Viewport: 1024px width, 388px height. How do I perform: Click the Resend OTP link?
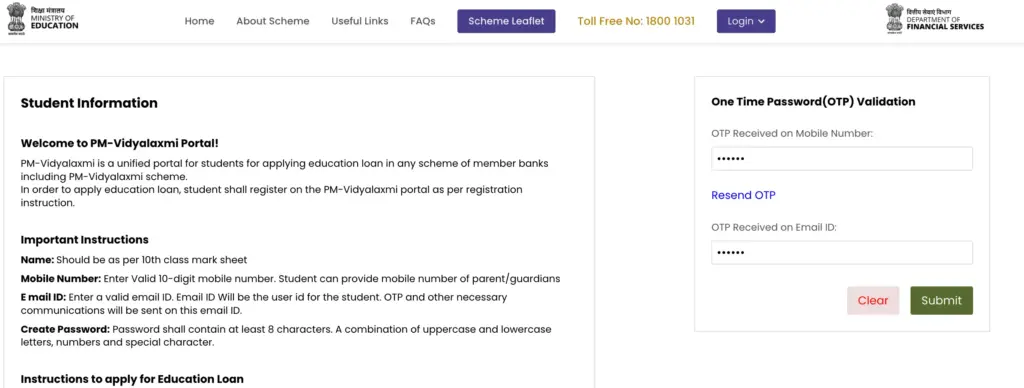743,195
